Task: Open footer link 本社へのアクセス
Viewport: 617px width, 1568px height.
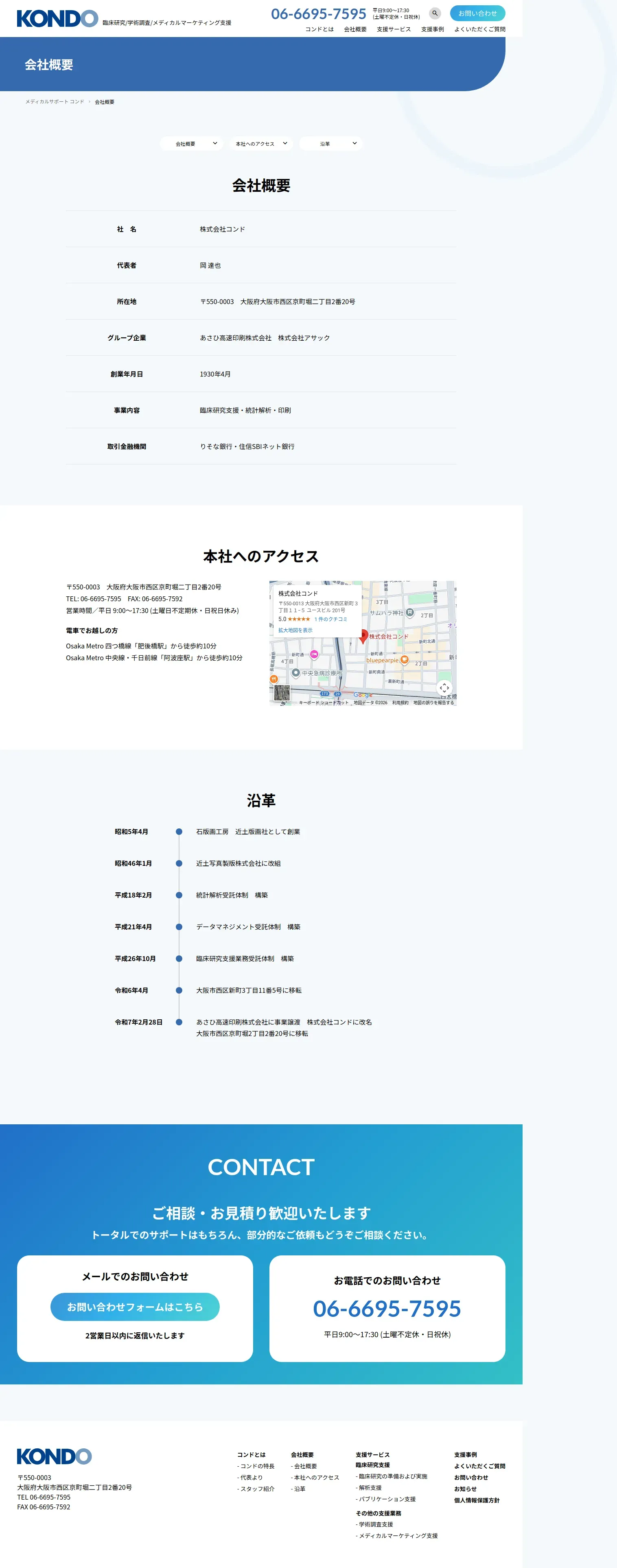Action: [x=315, y=1477]
